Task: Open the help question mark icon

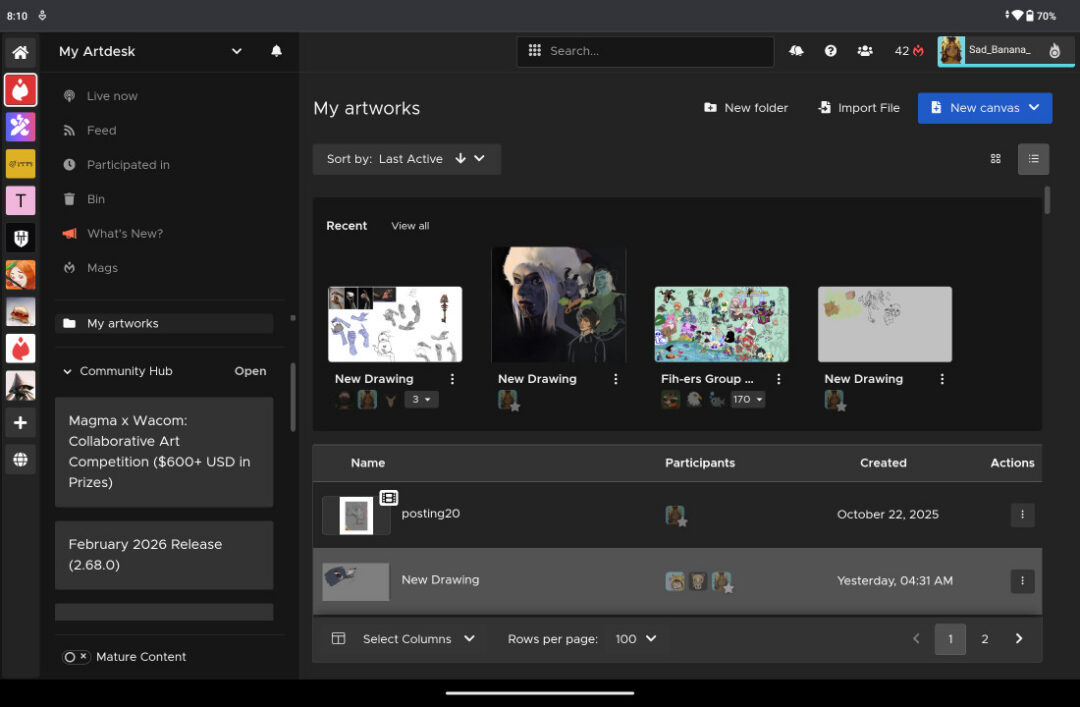Action: tap(831, 50)
